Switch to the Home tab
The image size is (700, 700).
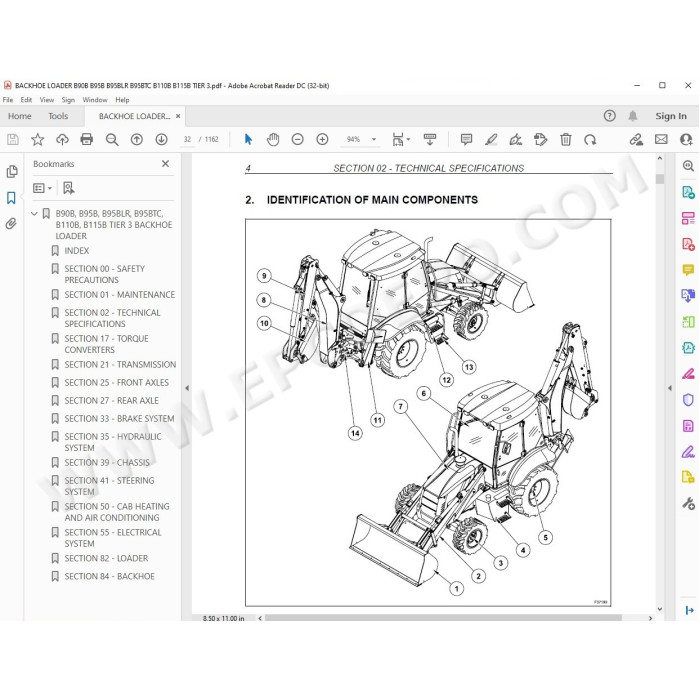20,116
